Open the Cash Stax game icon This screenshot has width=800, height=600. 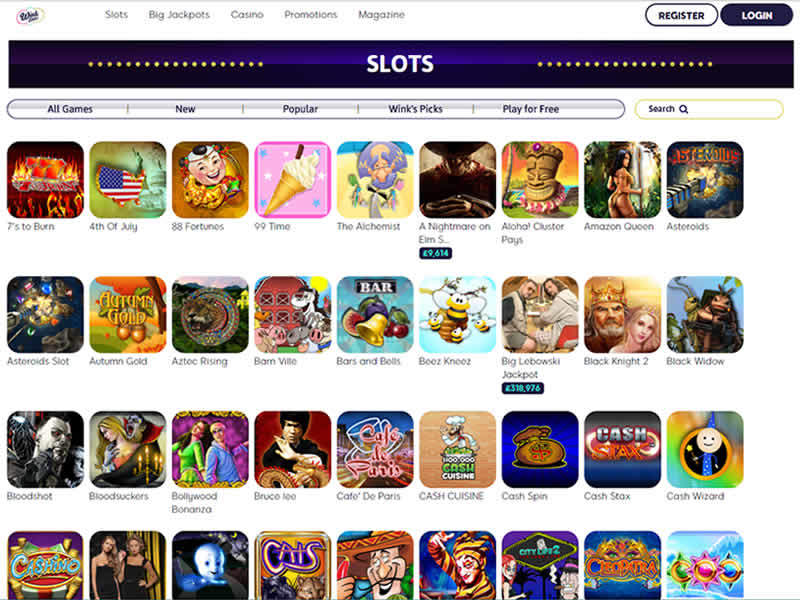coord(622,449)
